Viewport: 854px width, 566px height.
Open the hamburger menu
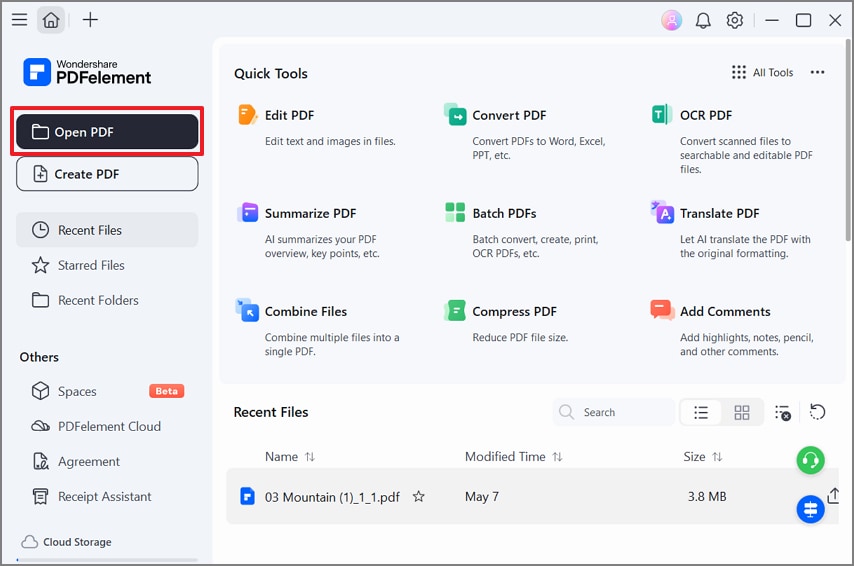click(20, 20)
